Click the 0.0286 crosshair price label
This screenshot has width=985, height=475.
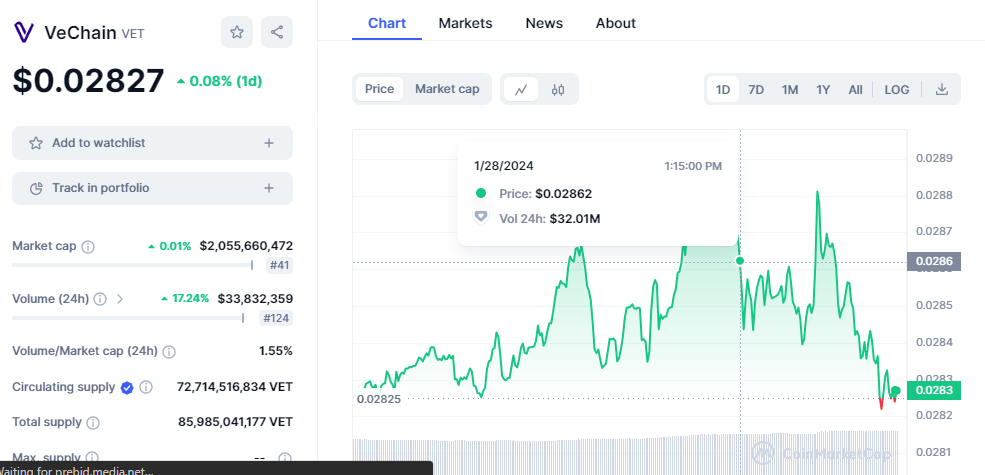(x=933, y=261)
